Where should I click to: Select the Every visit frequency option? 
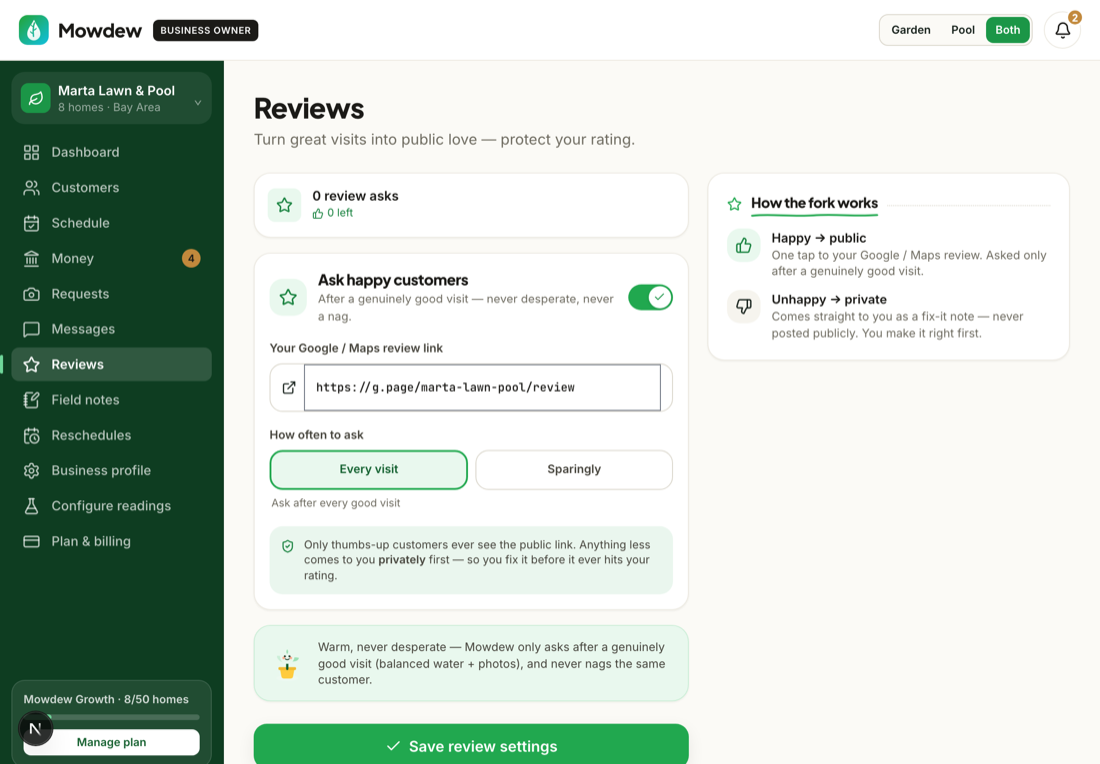(368, 469)
